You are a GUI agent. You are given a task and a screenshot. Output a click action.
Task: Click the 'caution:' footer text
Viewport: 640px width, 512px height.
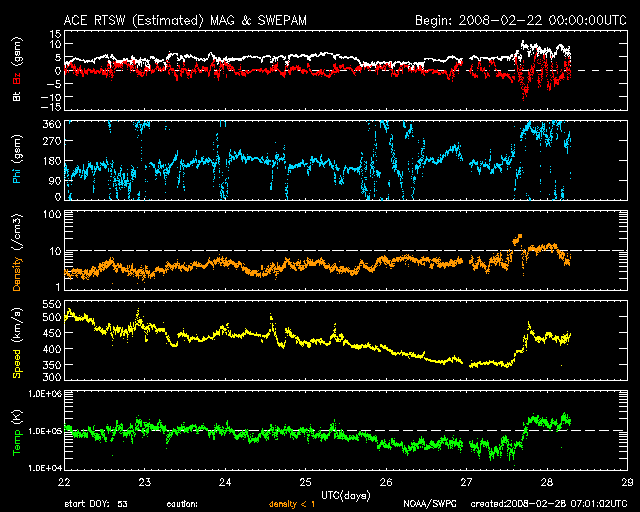coord(182,504)
